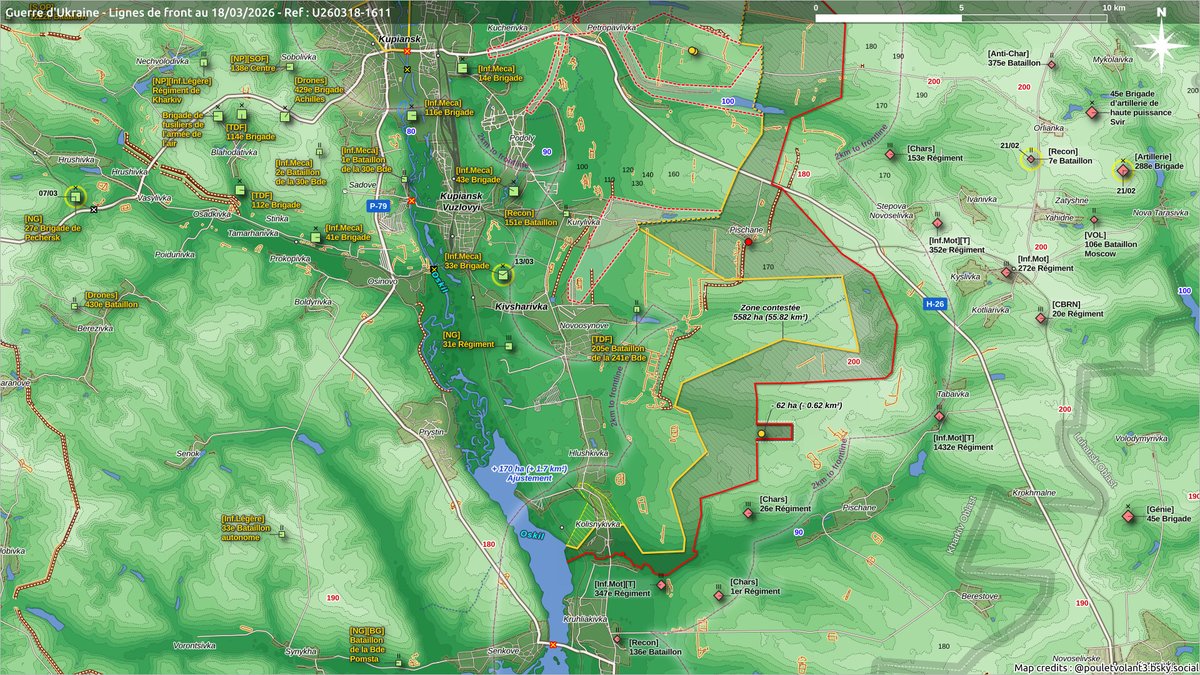The width and height of the screenshot is (1200, 675).
Task: Click the 112e Brigade TDF marker
Action: click(x=239, y=190)
